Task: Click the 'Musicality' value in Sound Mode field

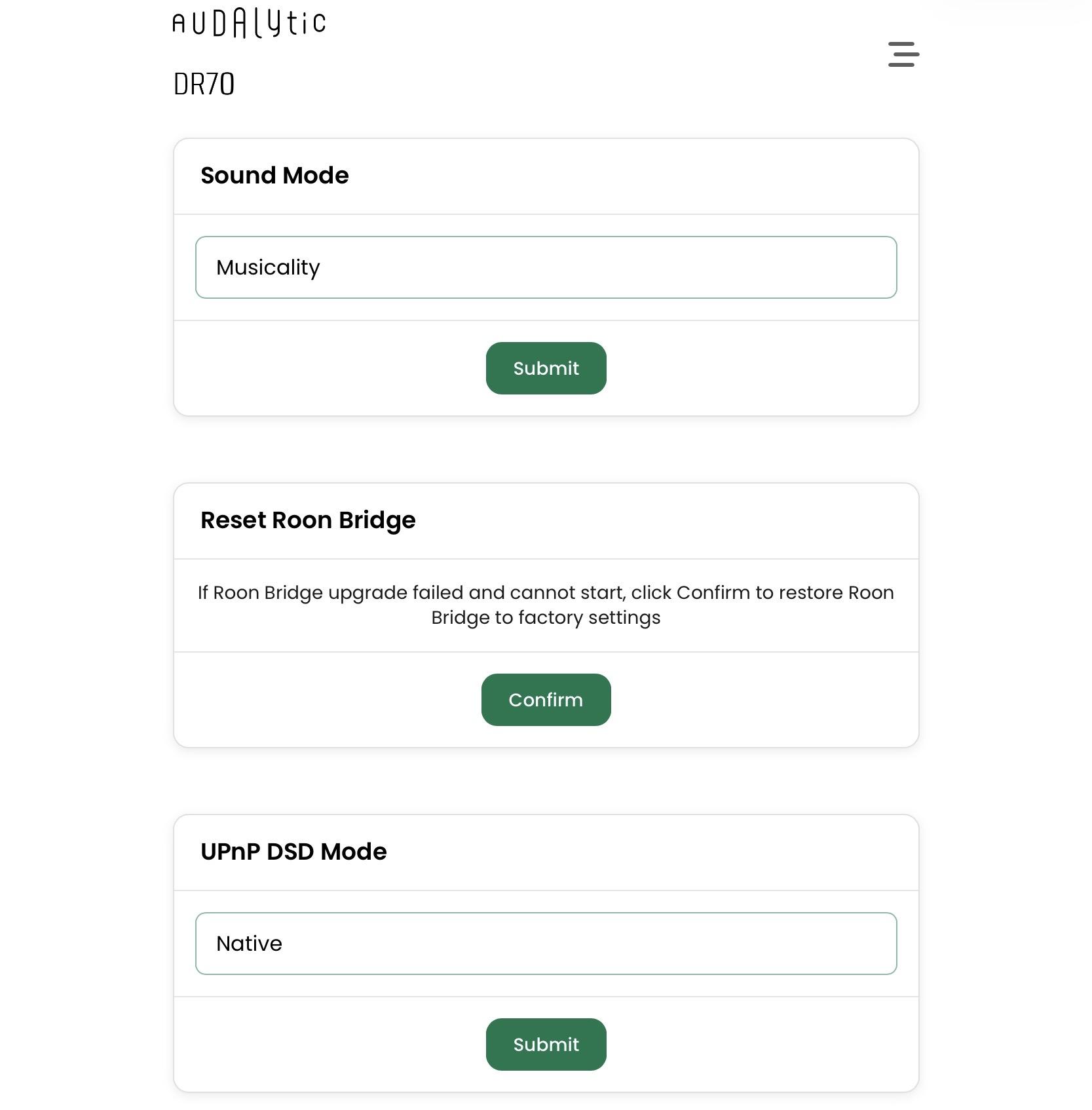Action: coord(268,267)
